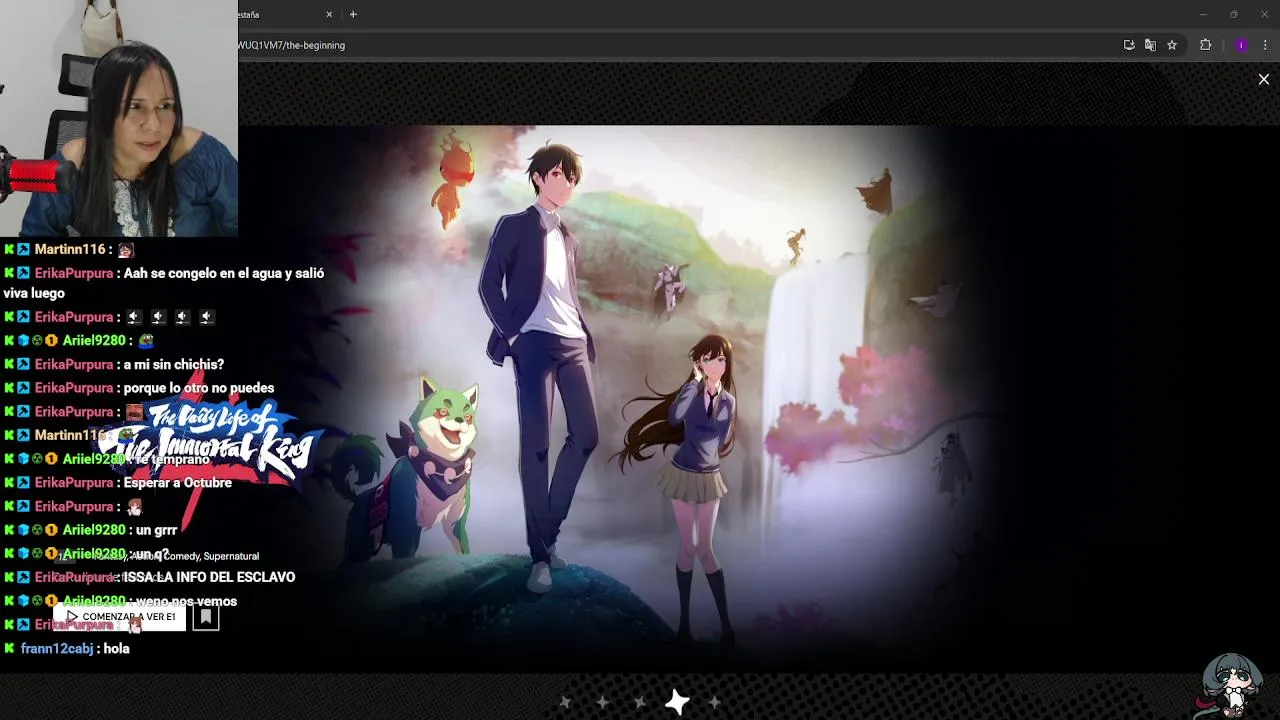Open the purple browser profile avatar
The image size is (1280, 720).
(x=1241, y=45)
